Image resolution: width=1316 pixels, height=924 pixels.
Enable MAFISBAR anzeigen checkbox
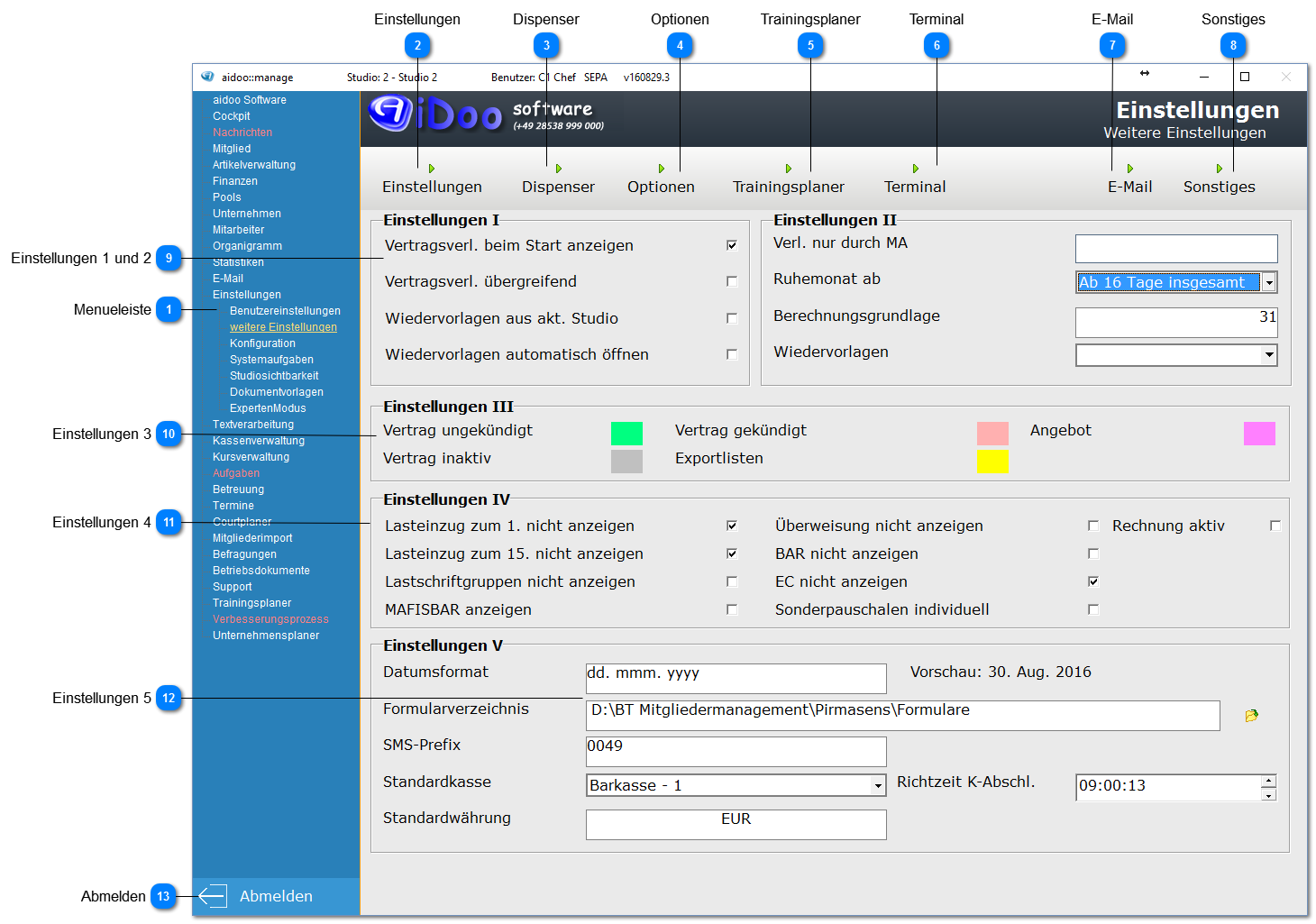pos(732,609)
